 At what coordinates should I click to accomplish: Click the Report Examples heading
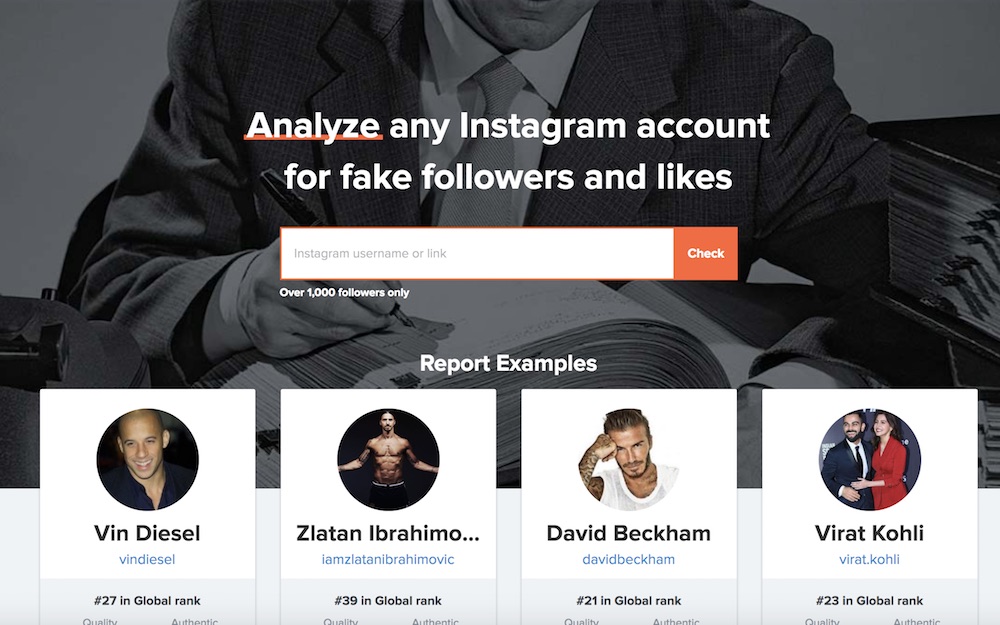[x=508, y=364]
